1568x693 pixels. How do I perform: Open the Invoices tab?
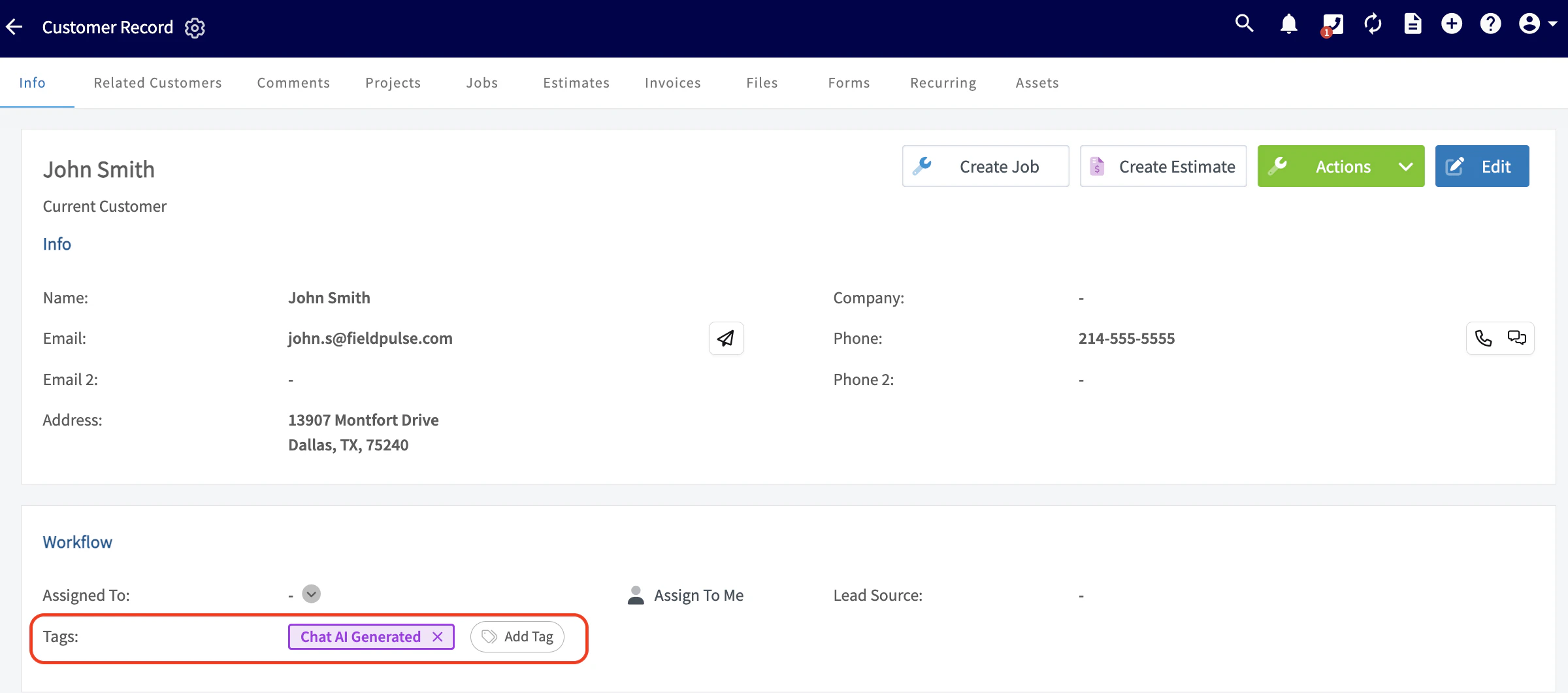point(672,83)
